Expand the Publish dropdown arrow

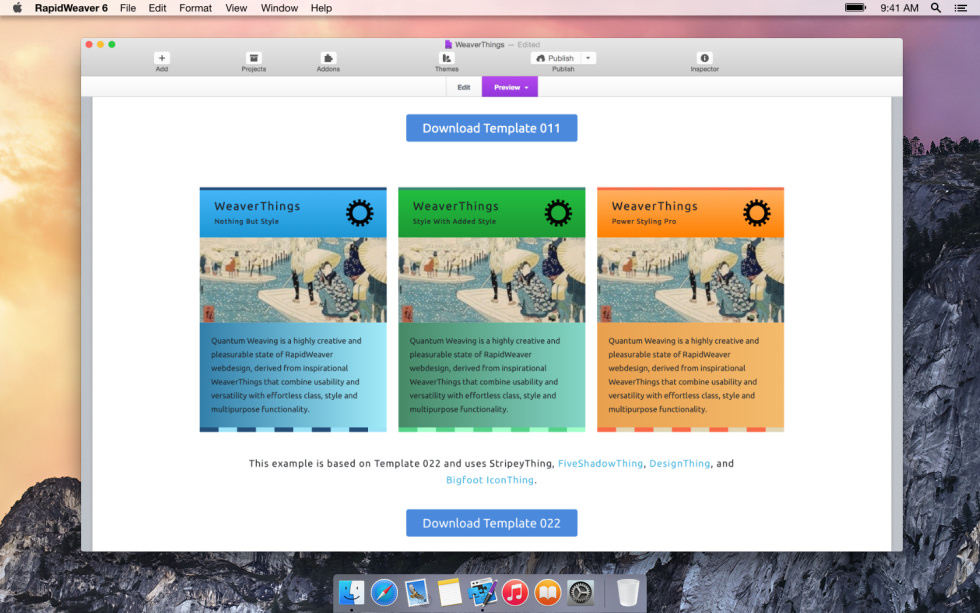coord(588,58)
